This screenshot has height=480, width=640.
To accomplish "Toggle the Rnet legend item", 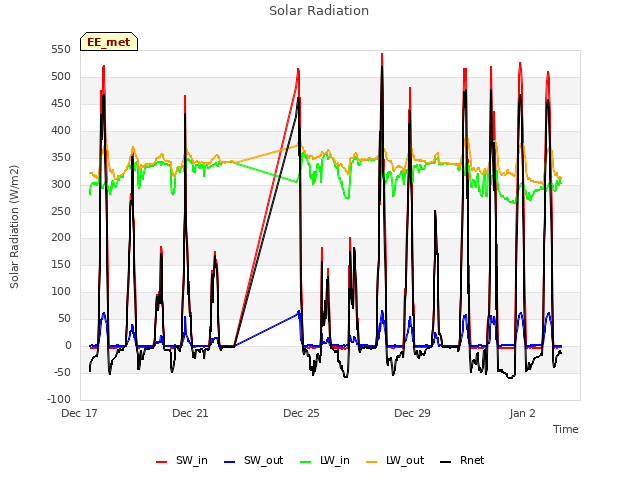I will [x=462, y=460].
